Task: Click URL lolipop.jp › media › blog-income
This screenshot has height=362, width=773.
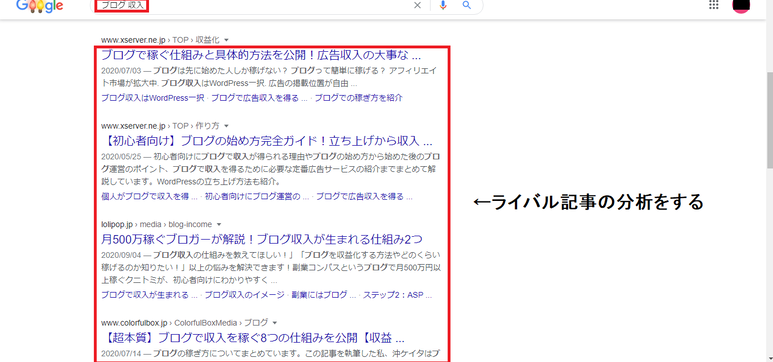Action: click(x=156, y=224)
